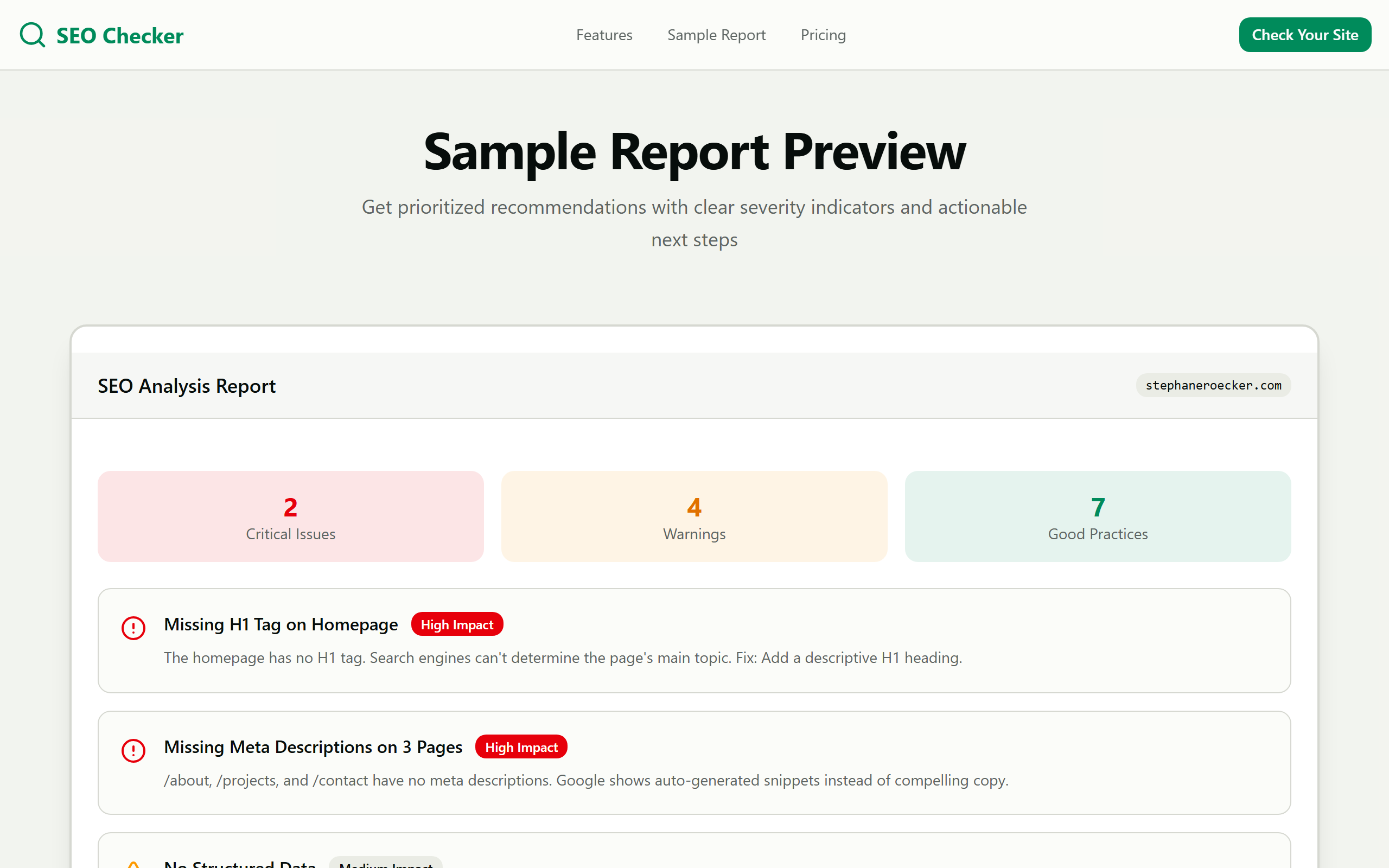Select the Good Practices summary card
This screenshot has width=1389, height=868.
point(1098,516)
